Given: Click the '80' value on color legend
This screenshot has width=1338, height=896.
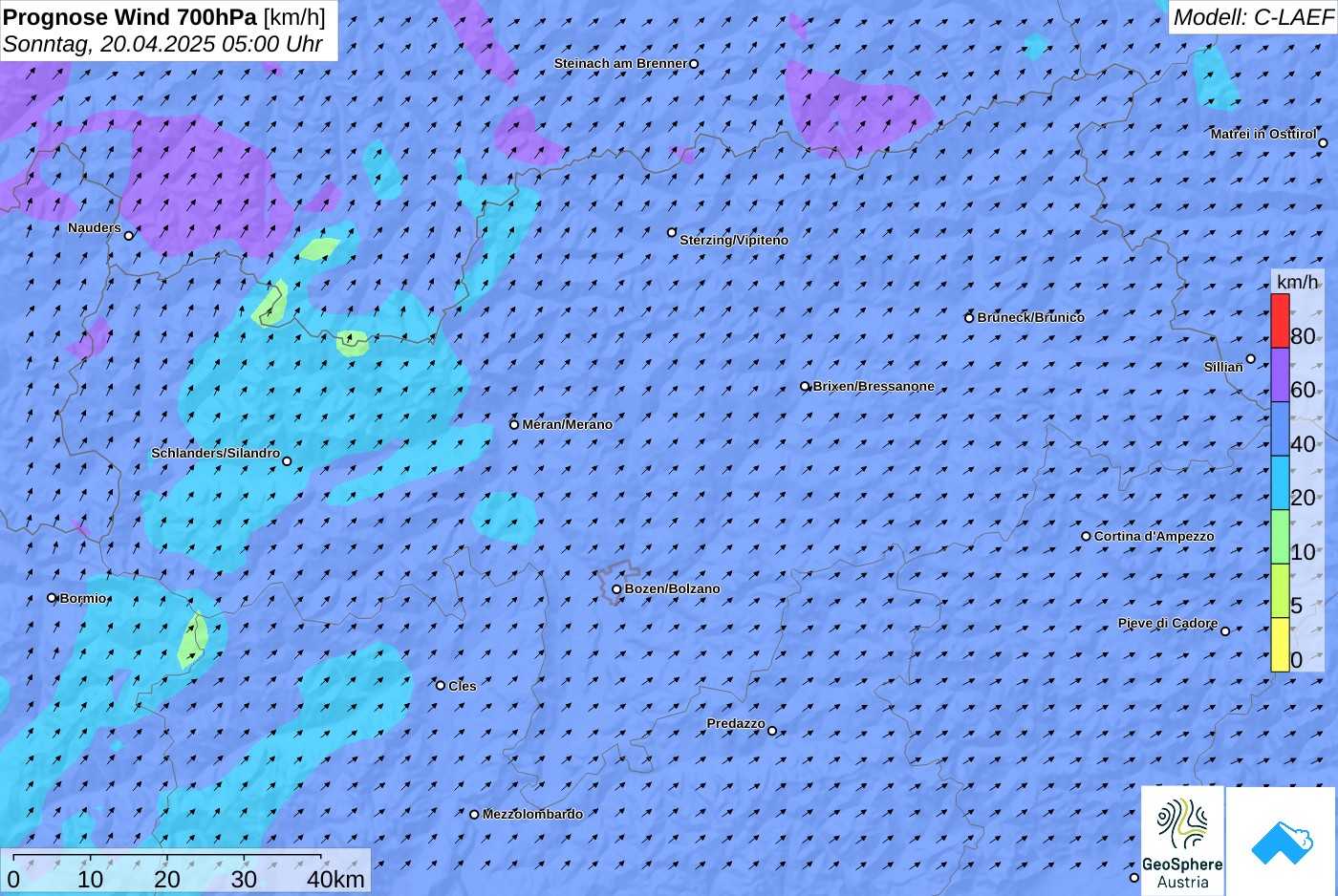Looking at the screenshot, I should coord(1303,336).
